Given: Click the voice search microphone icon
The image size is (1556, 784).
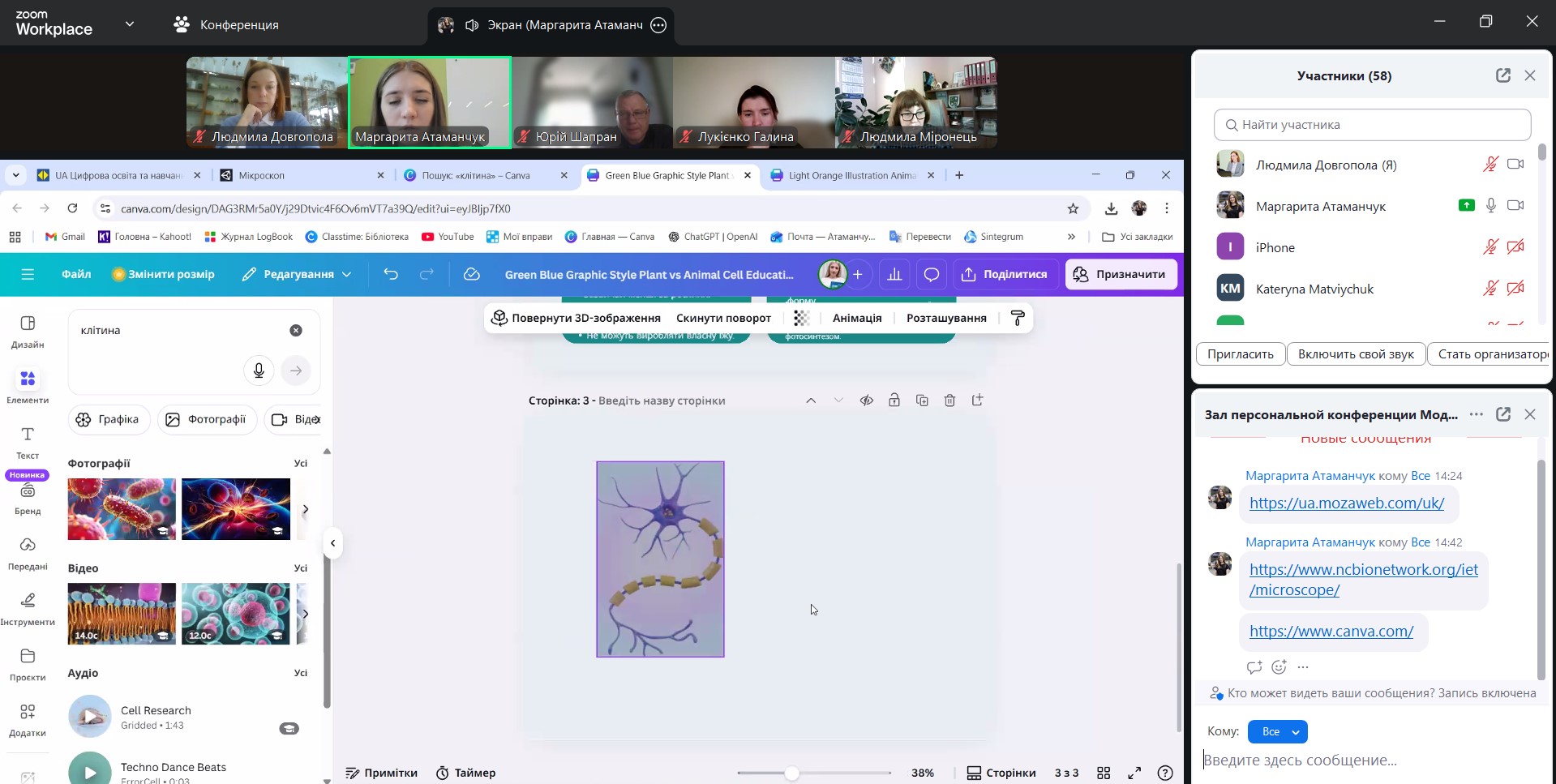Looking at the screenshot, I should (x=259, y=371).
